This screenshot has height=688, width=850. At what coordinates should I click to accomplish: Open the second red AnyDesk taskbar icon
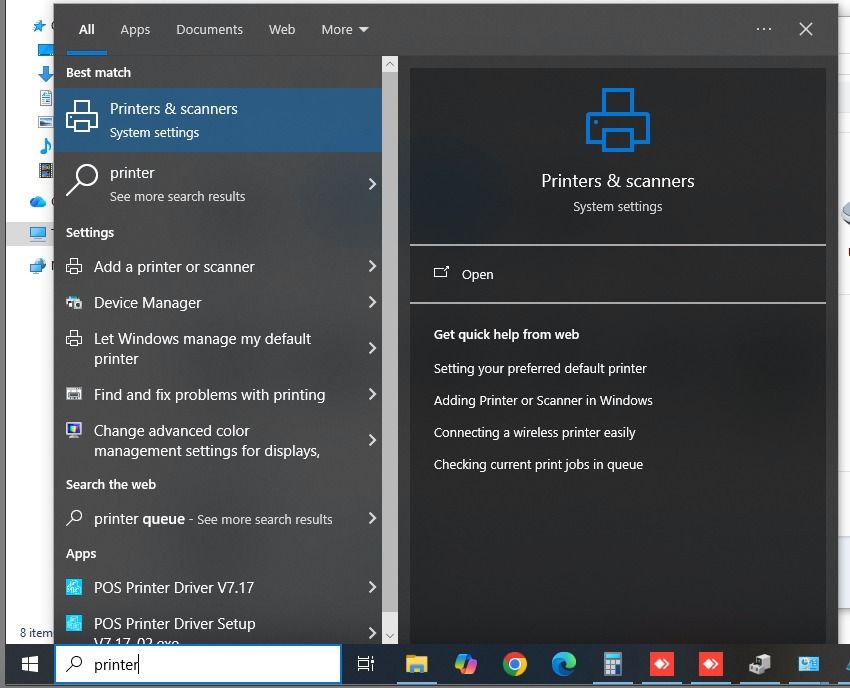click(x=711, y=664)
